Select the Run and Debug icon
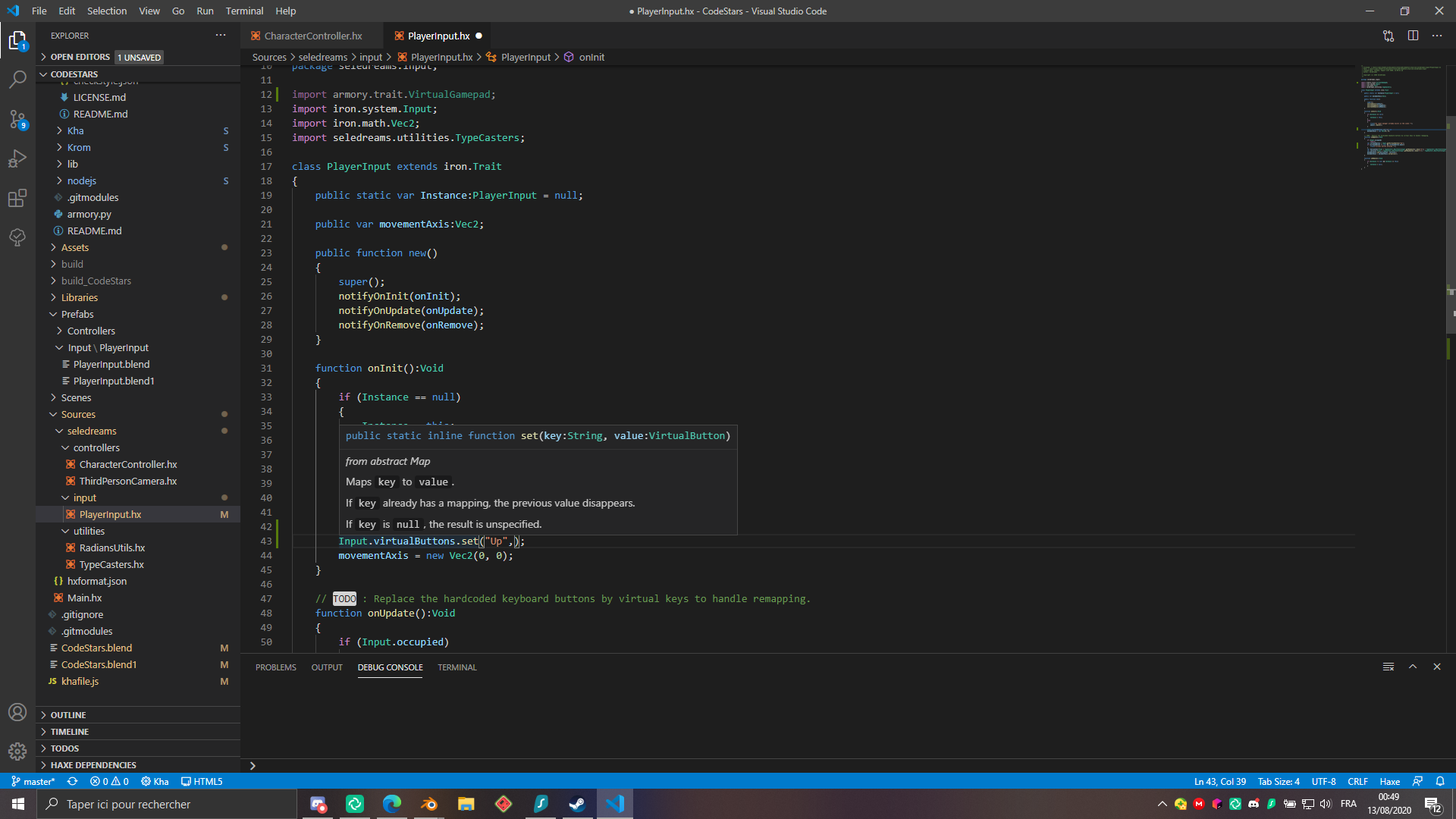Screen dimensions: 1456x819 click(x=17, y=158)
